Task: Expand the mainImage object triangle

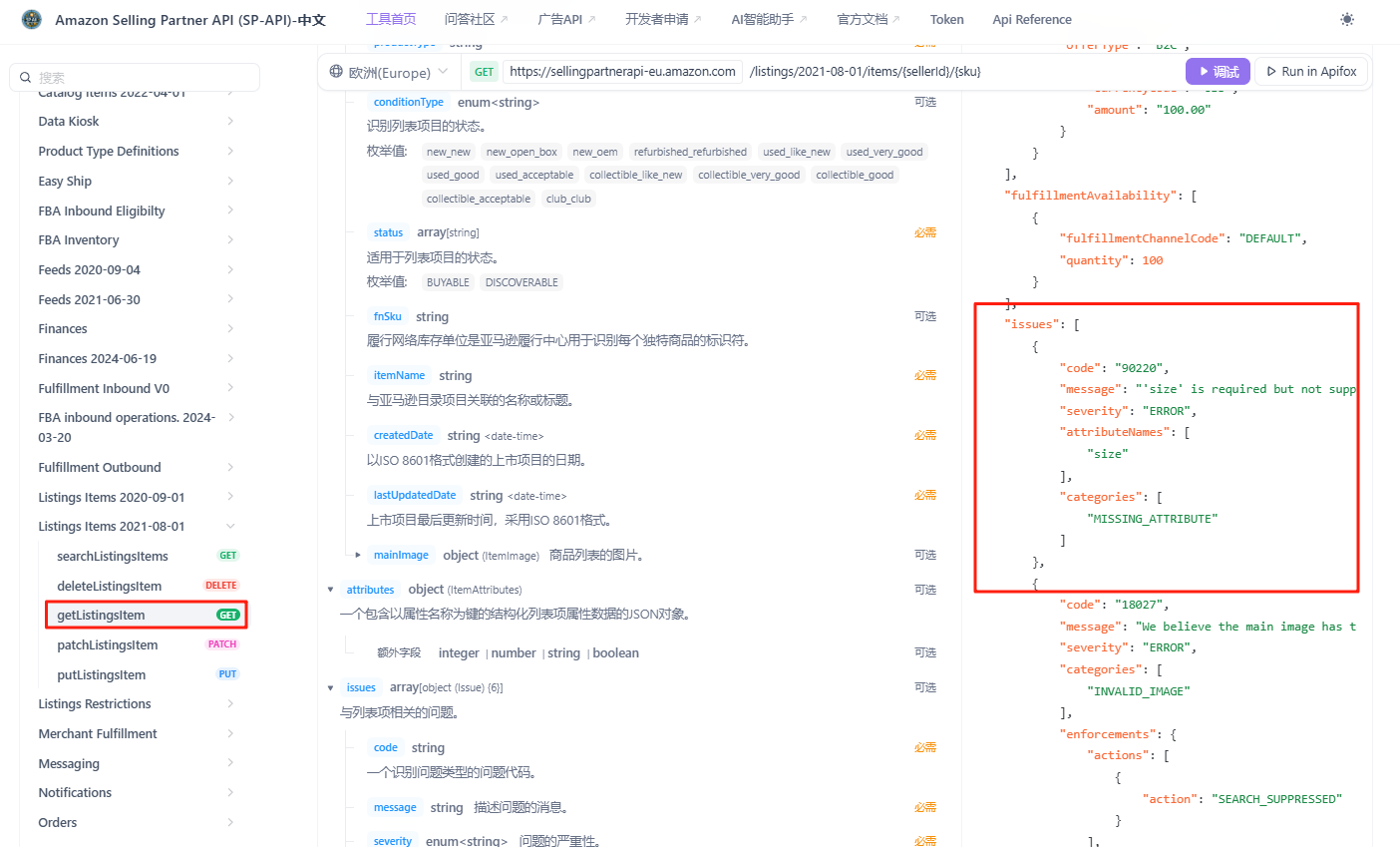Action: (358, 555)
